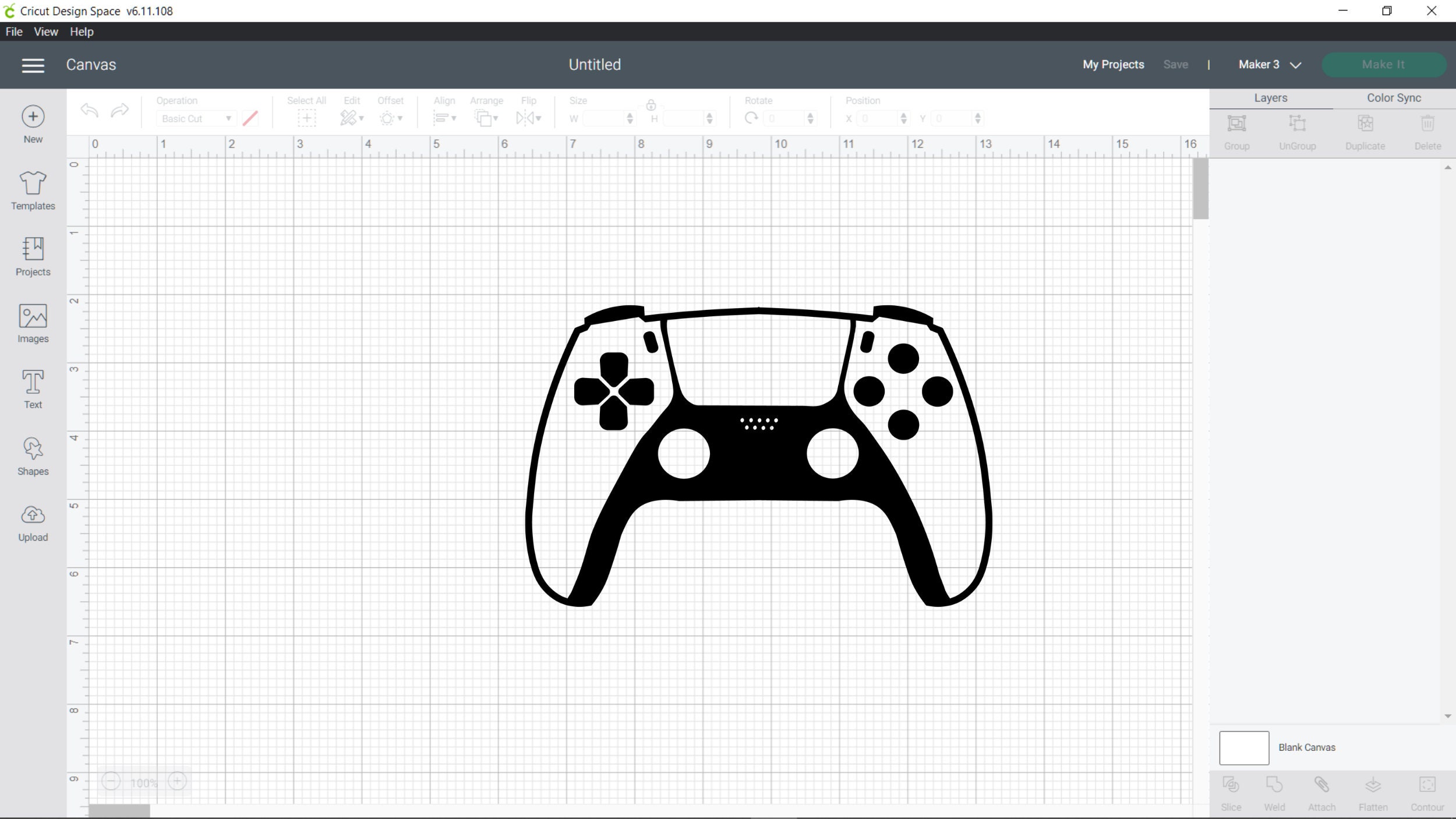The image size is (1456, 819).
Task: Expand the Arrange dropdown
Action: pos(487,118)
